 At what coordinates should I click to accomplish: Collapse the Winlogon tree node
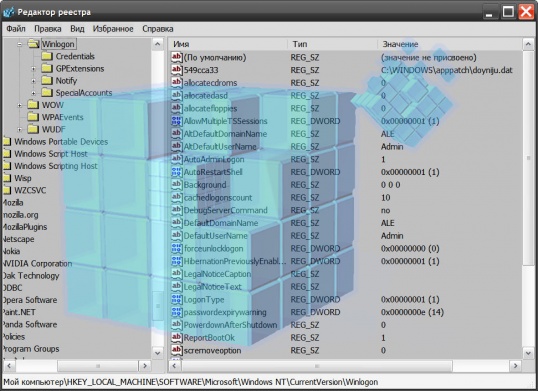pyautogui.click(x=20, y=44)
